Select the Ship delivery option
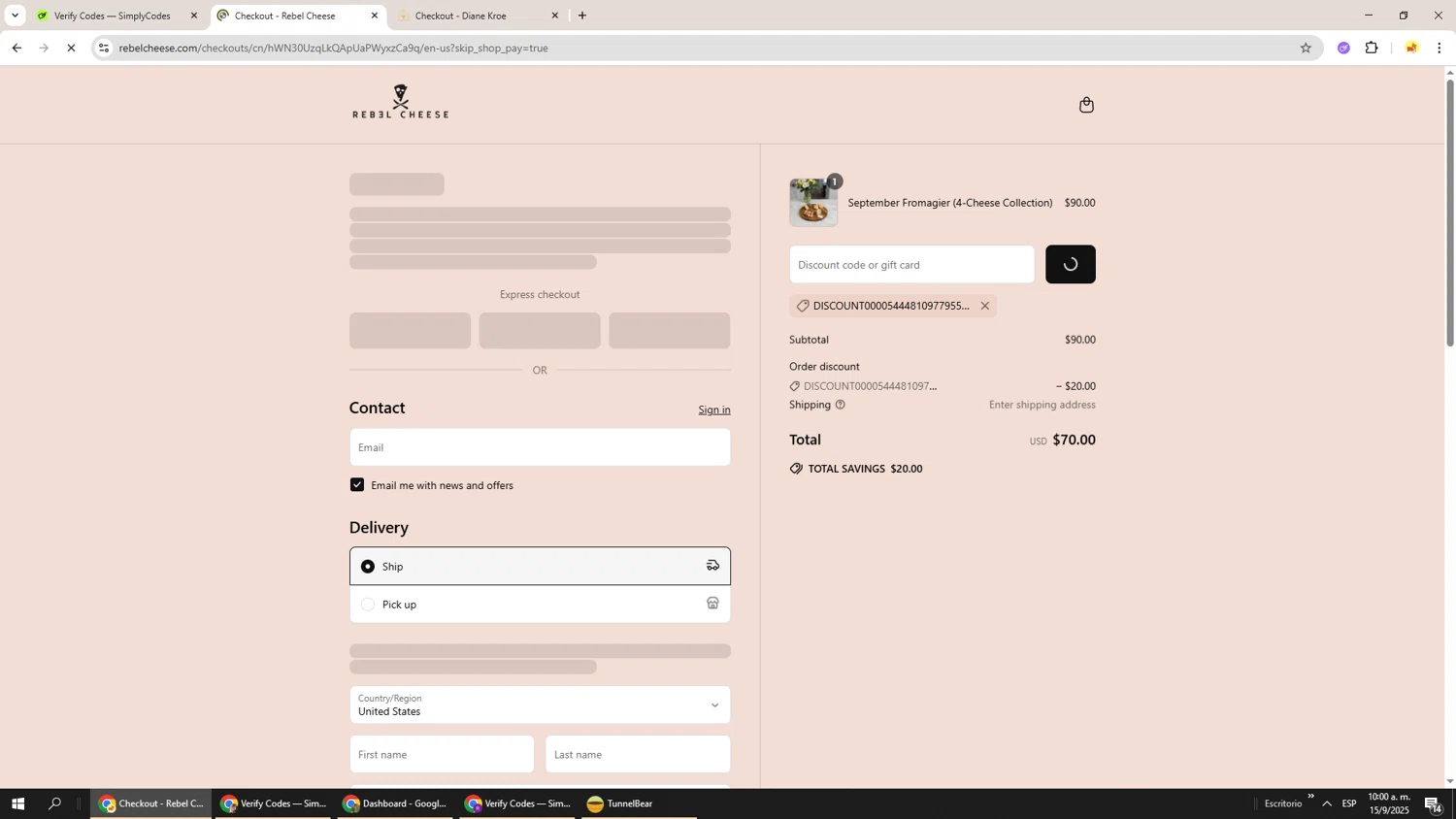Image resolution: width=1456 pixels, height=819 pixels. (x=540, y=566)
